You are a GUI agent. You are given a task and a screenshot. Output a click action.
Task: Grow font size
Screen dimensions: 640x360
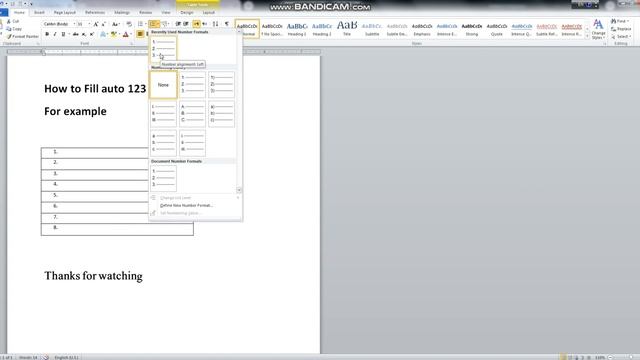coord(96,24)
